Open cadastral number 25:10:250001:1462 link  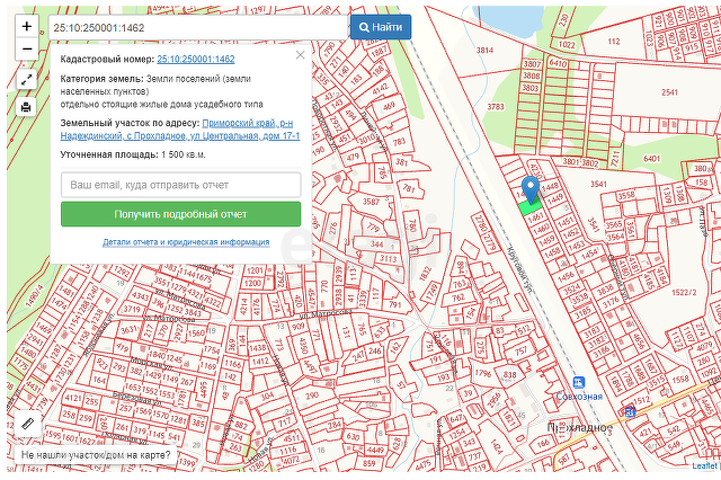[196, 59]
